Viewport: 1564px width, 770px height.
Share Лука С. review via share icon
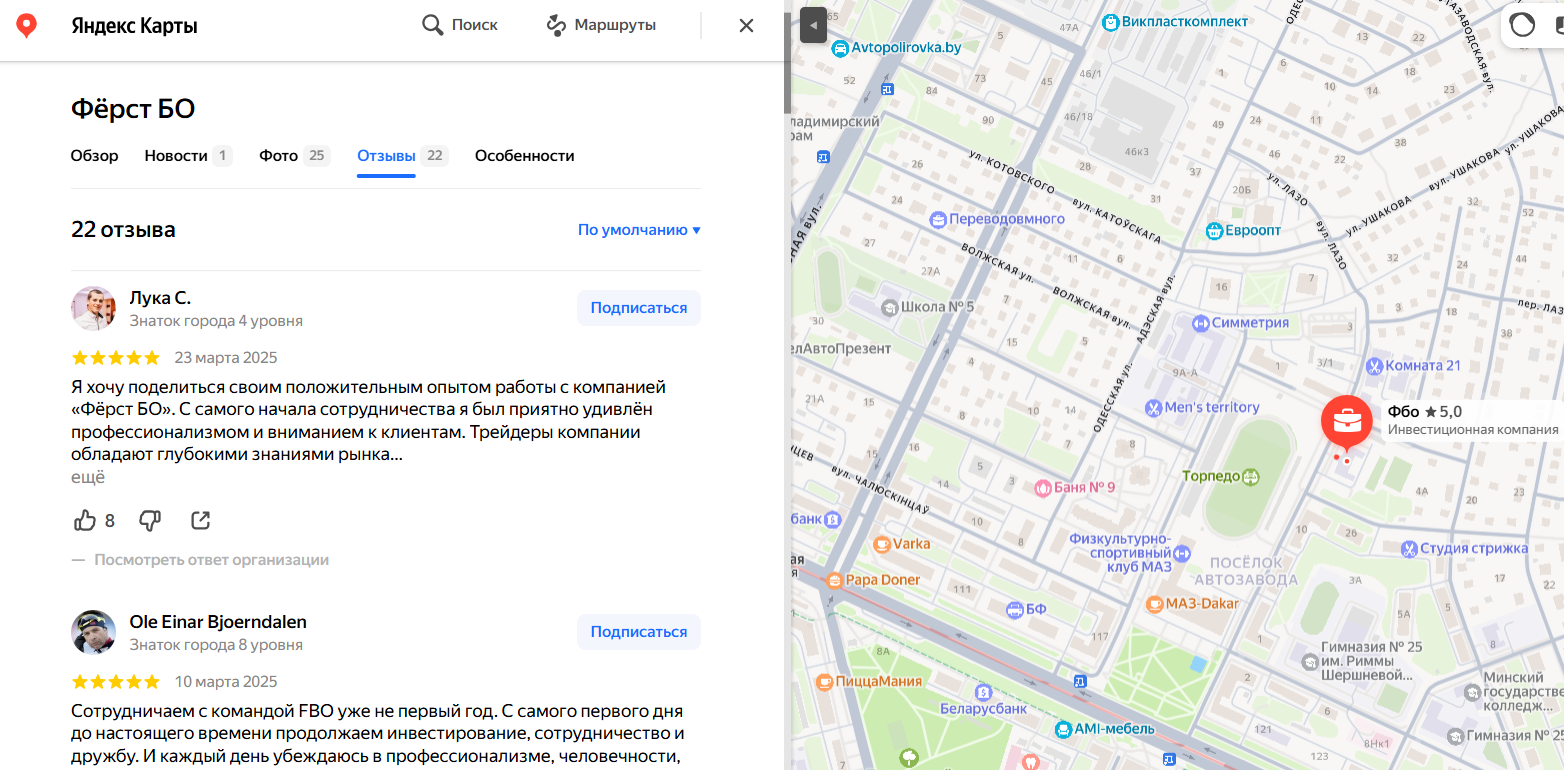(x=200, y=520)
